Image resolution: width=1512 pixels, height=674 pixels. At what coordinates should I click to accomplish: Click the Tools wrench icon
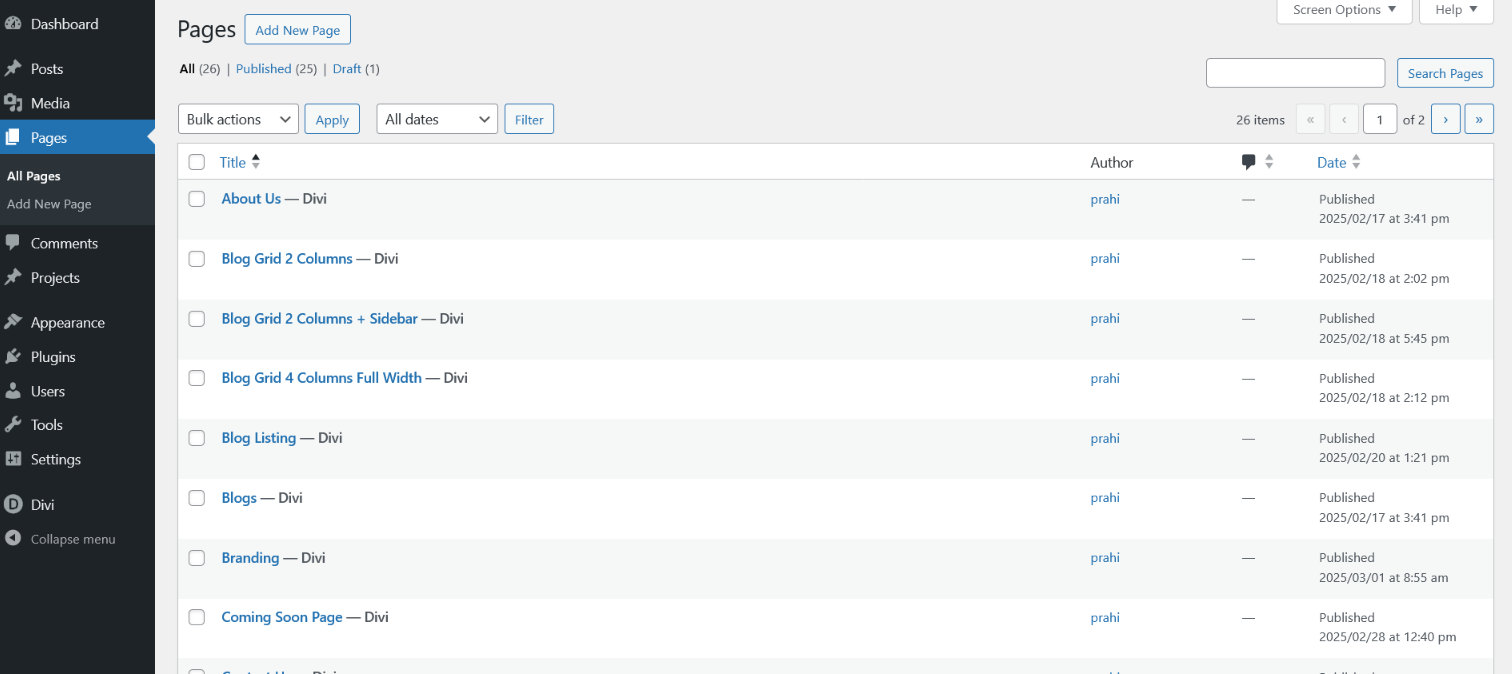click(x=13, y=425)
